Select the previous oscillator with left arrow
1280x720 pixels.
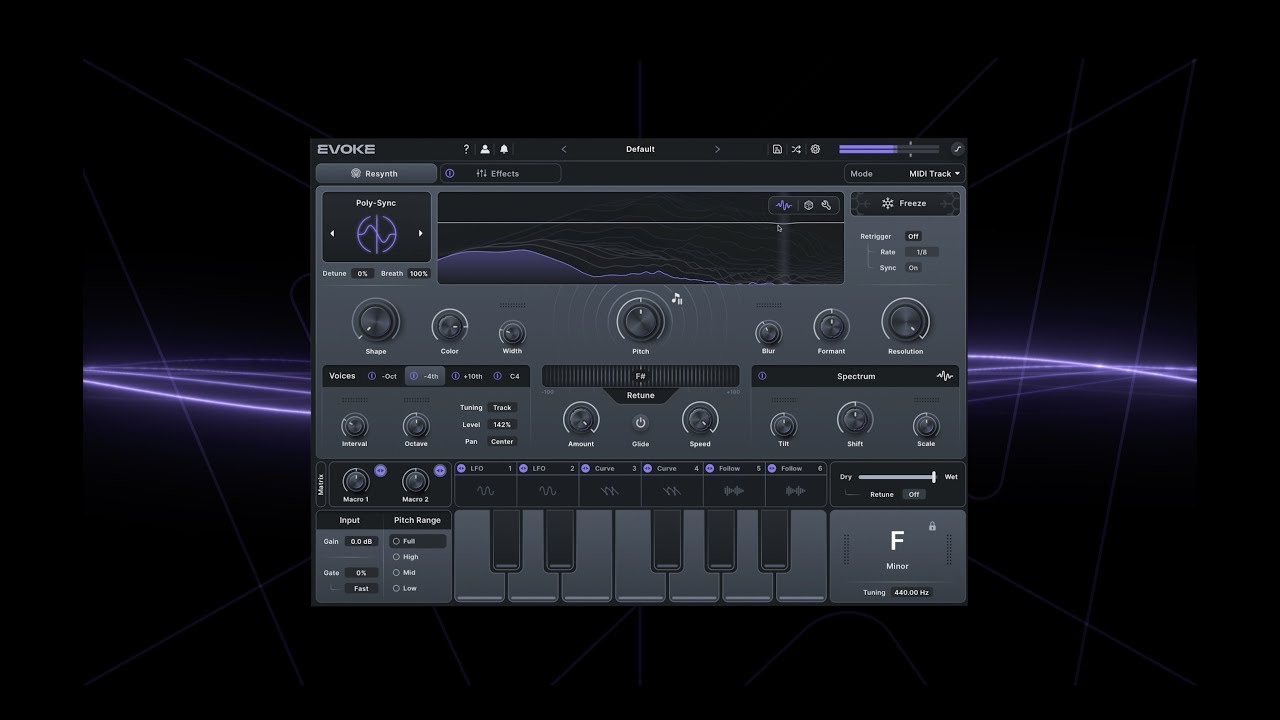[332, 233]
